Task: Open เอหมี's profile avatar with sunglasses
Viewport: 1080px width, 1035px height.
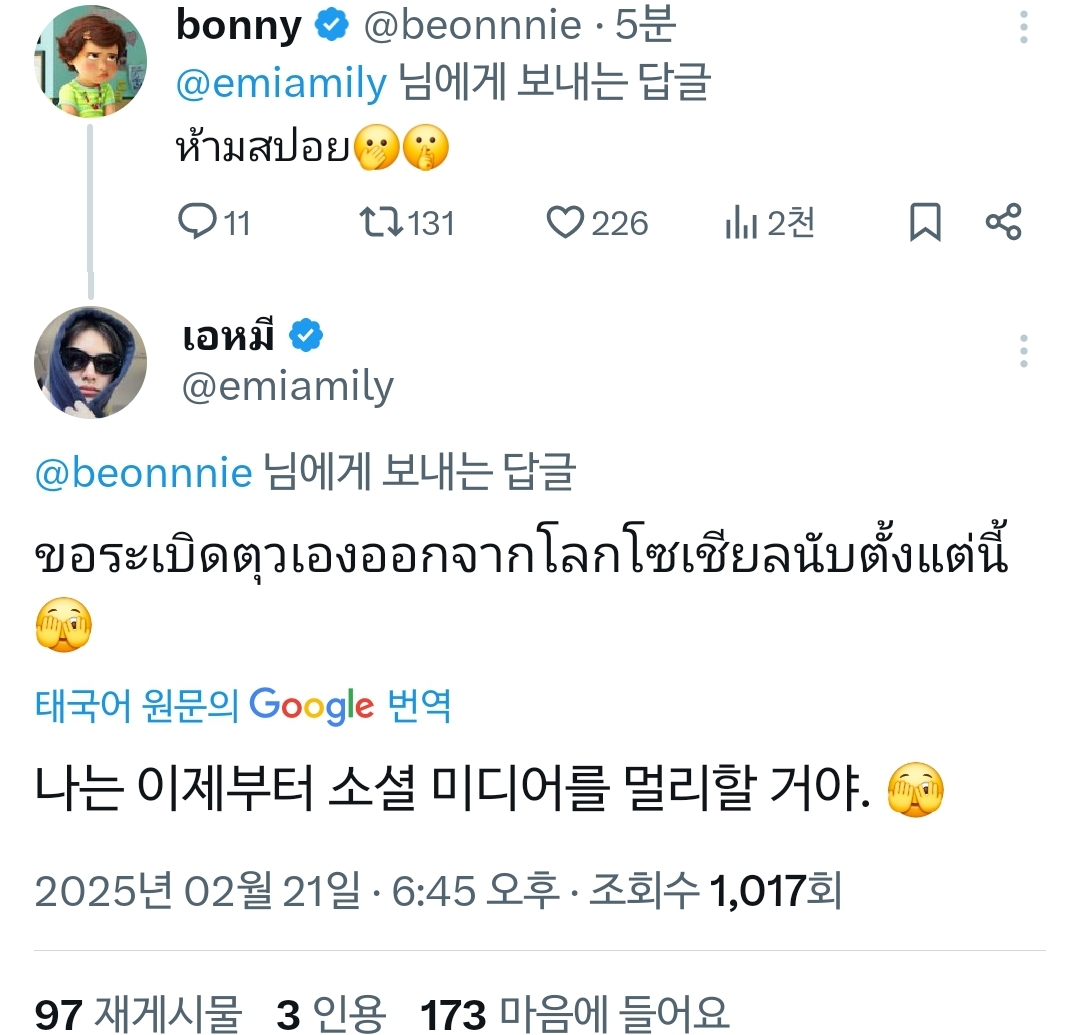Action: click(x=91, y=362)
